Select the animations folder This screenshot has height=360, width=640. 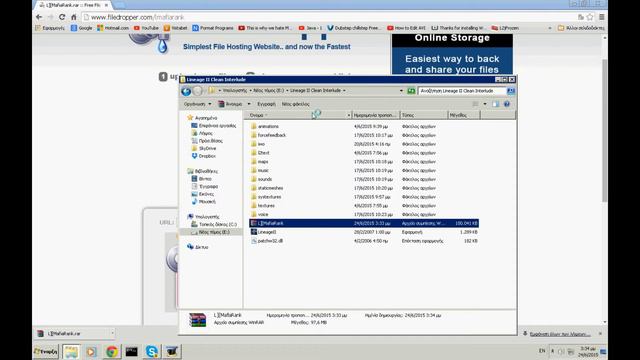268,127
